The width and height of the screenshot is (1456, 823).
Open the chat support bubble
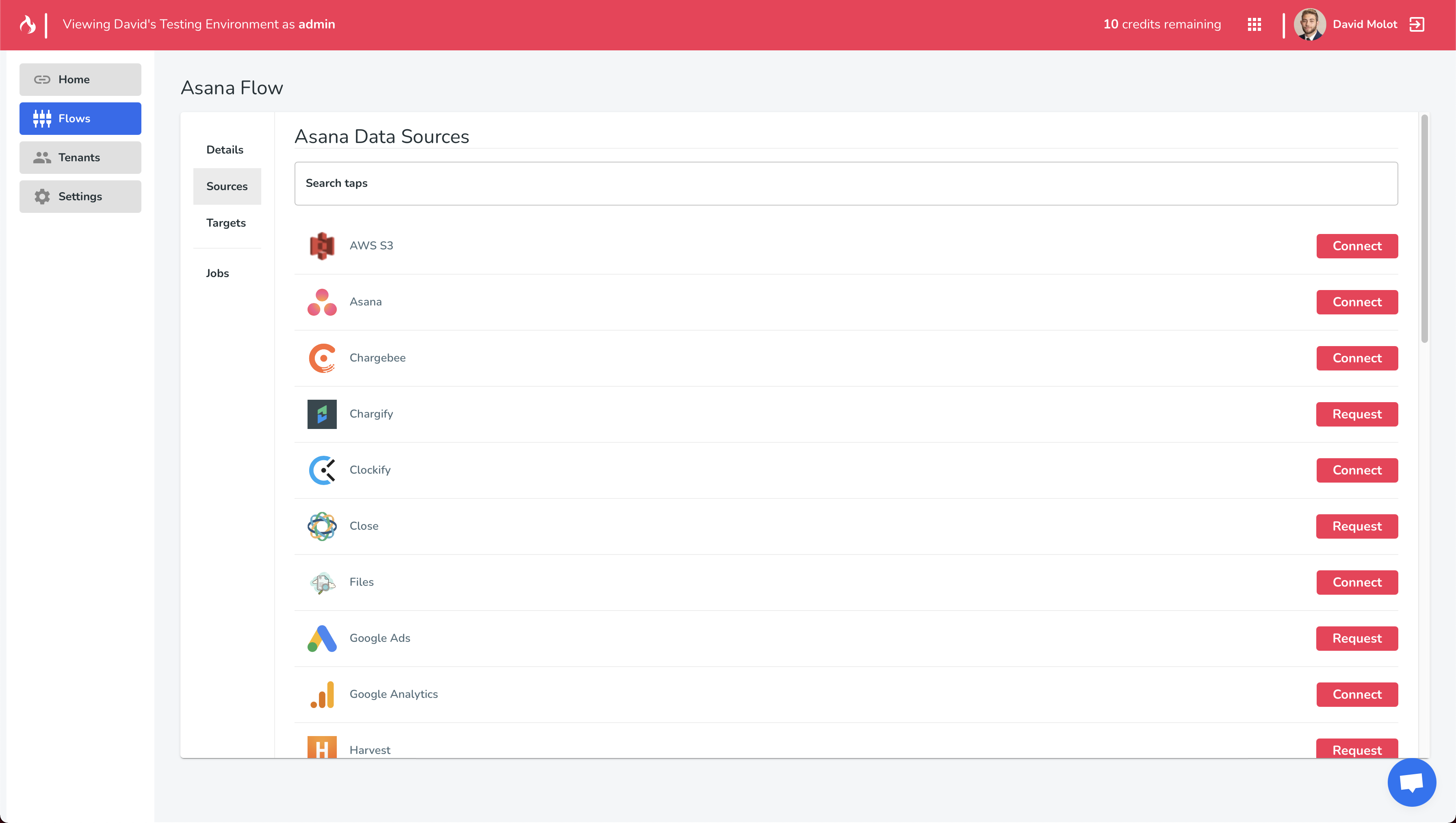coord(1411,782)
